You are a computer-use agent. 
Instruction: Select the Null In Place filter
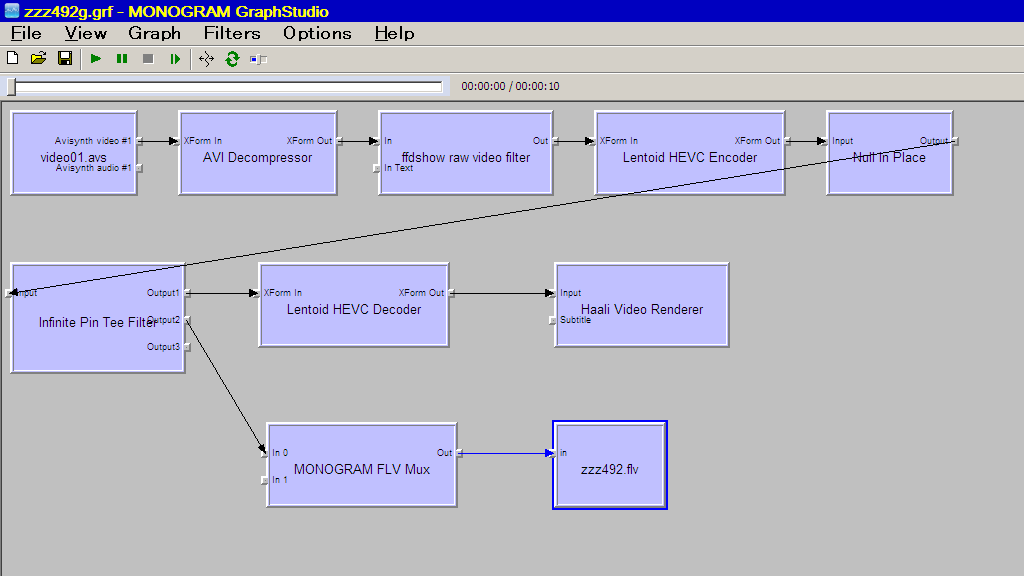(x=889, y=153)
